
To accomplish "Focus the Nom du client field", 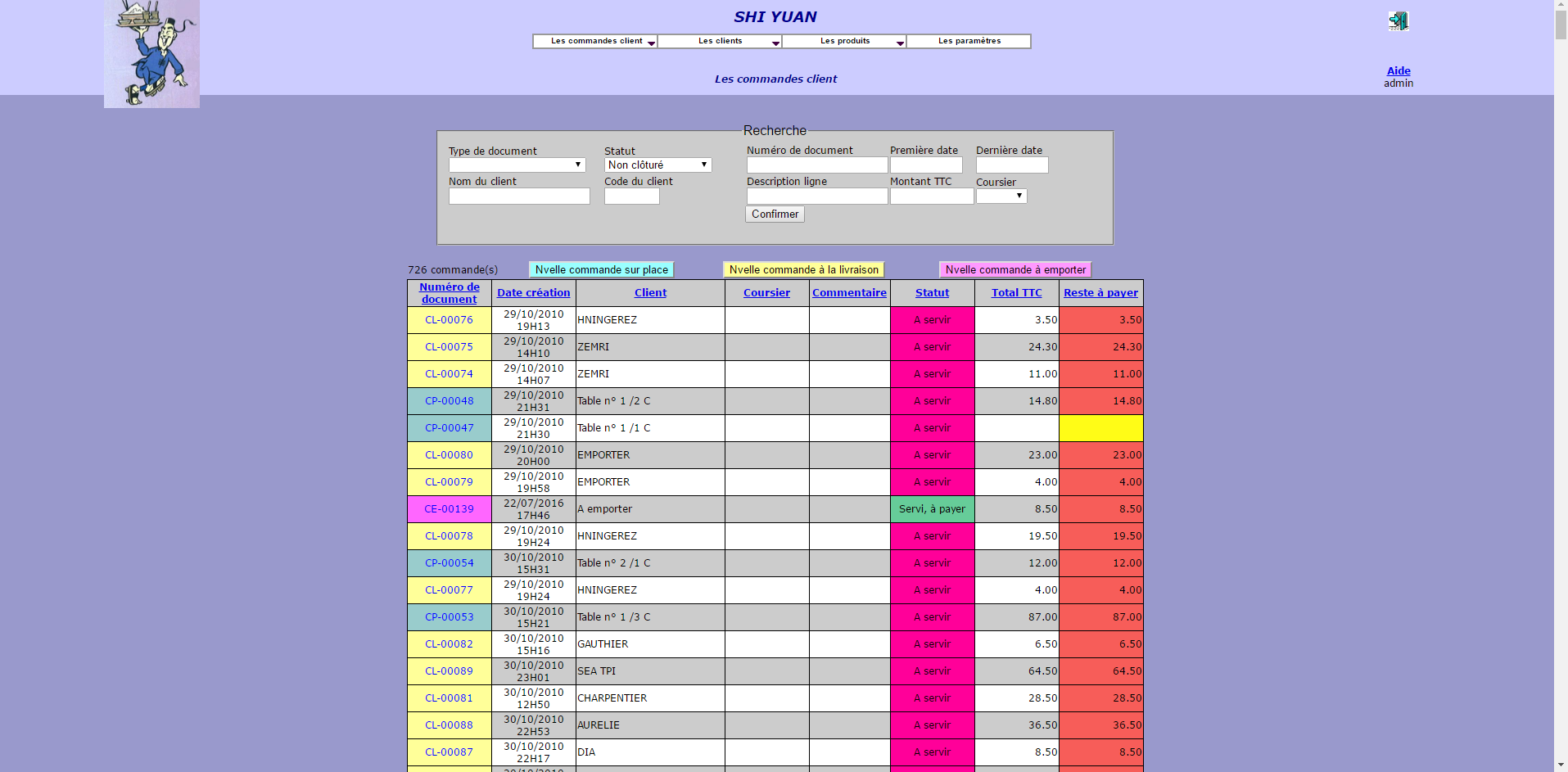I will 519,196.
